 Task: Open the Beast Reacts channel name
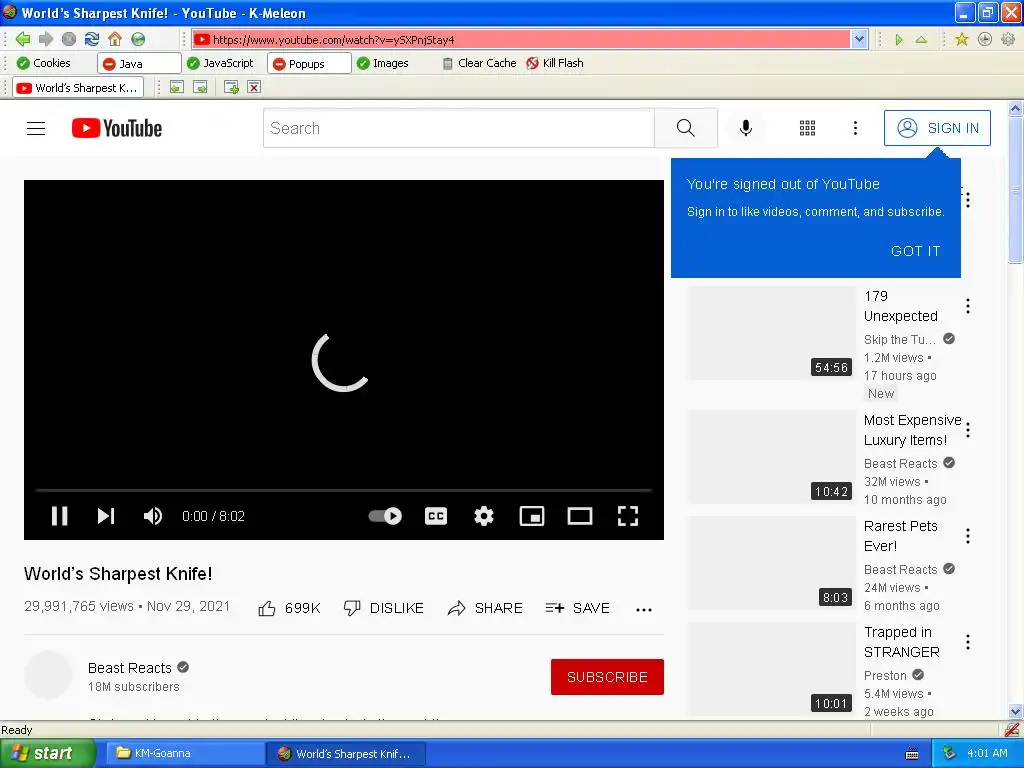tap(130, 668)
